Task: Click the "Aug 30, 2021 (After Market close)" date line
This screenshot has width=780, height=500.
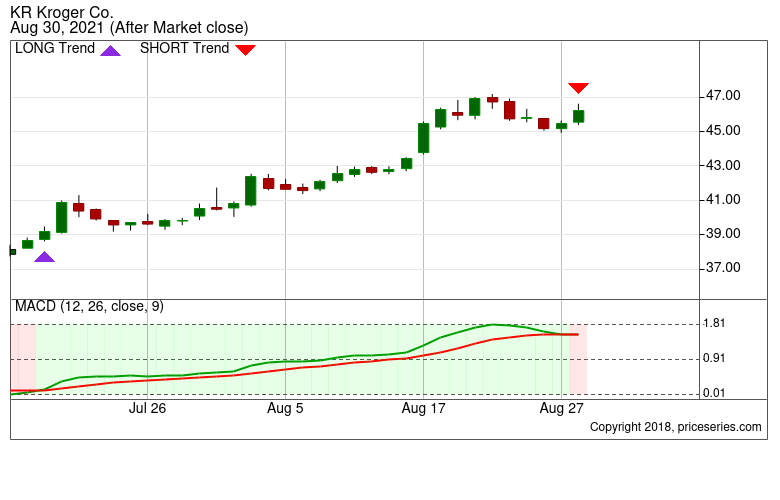Action: click(x=129, y=27)
